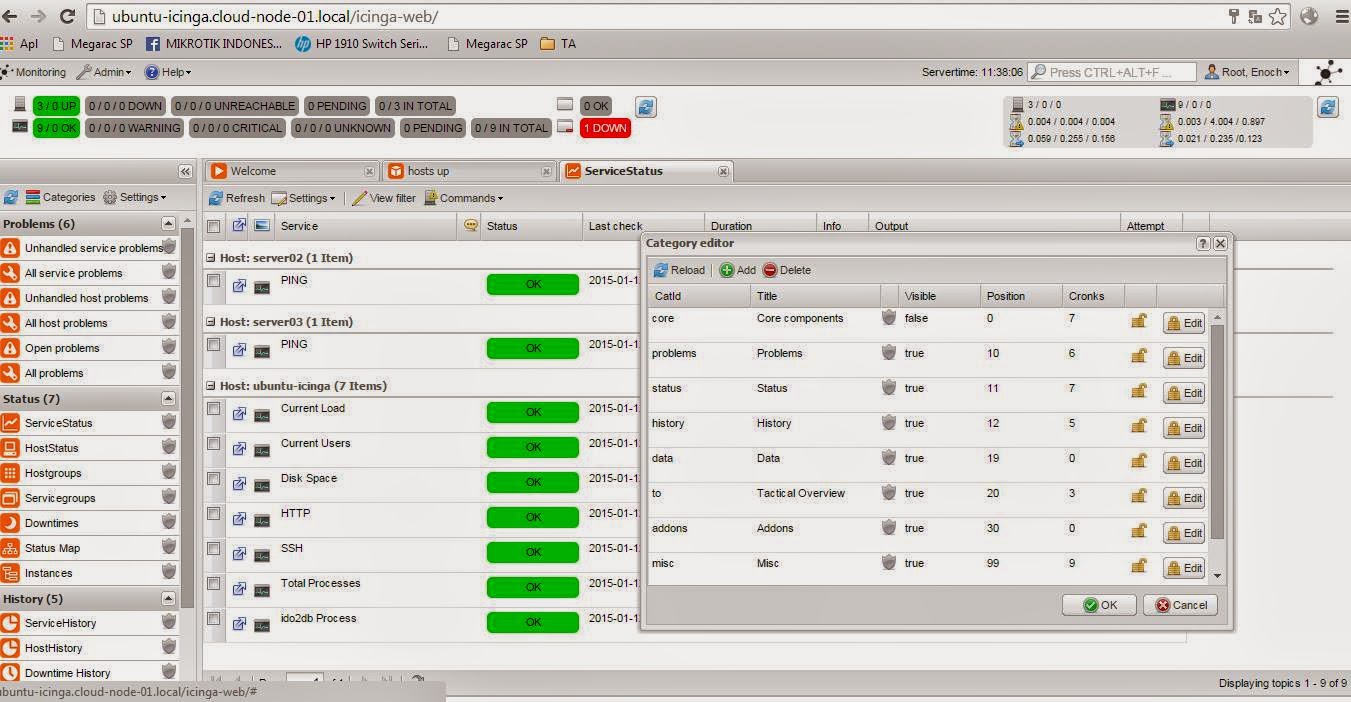Viewport: 1351px width, 702px height.
Task: Click Add in the Category editor toolbar
Action: click(x=737, y=270)
